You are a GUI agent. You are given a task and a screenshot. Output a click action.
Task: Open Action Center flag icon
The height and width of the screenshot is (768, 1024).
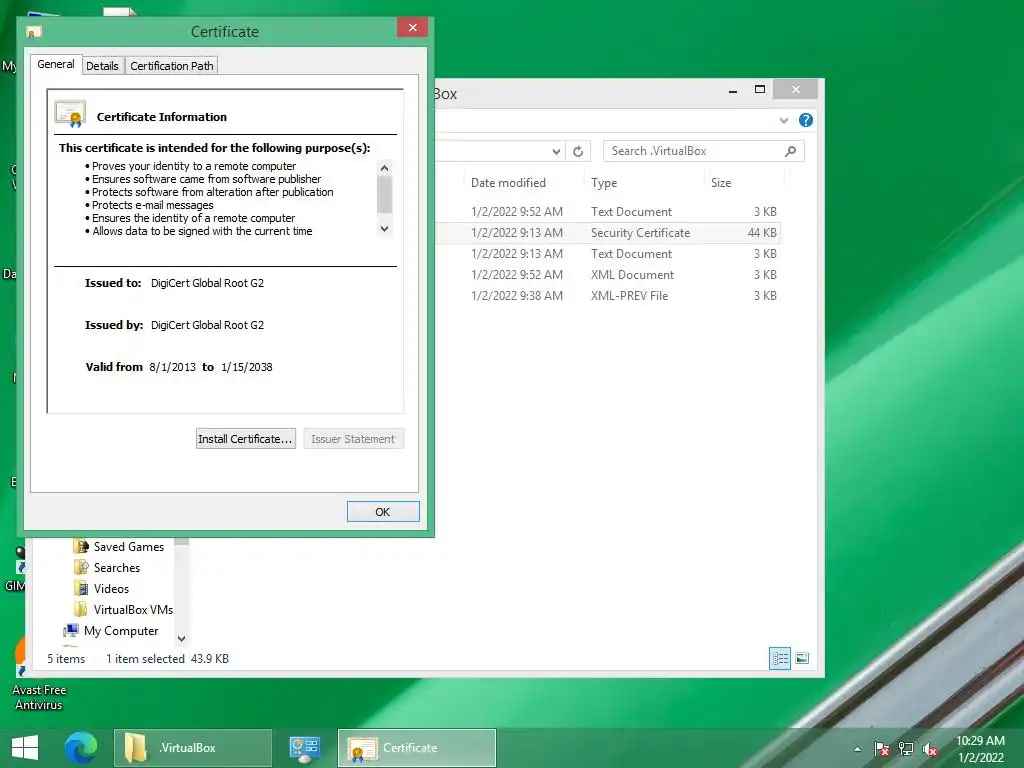pos(881,749)
